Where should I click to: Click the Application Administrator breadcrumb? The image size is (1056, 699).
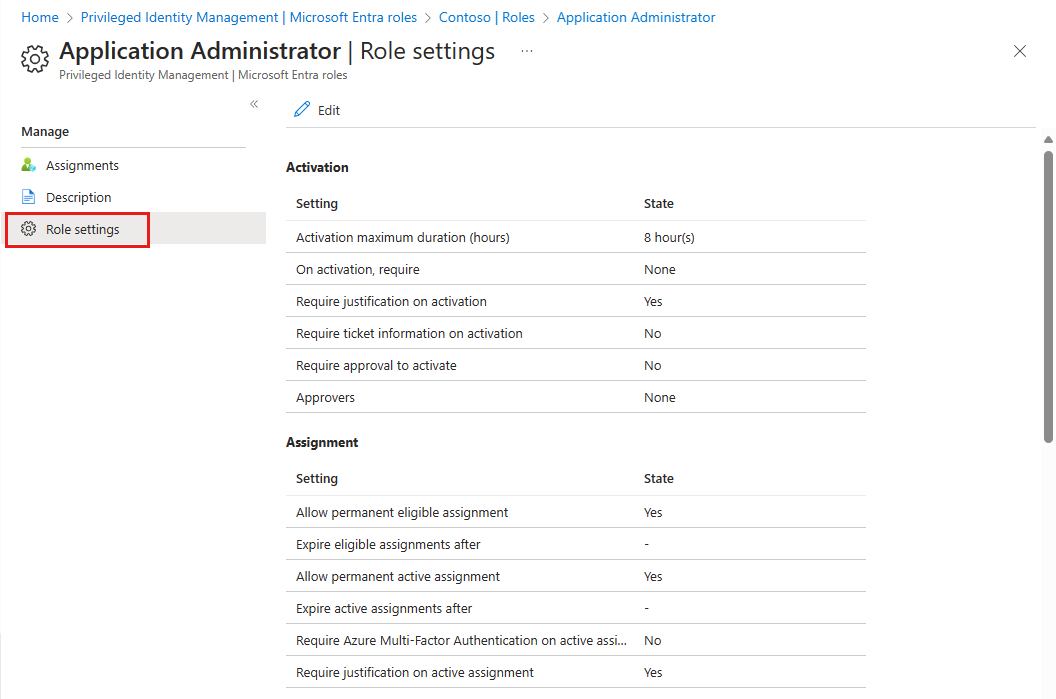click(636, 17)
